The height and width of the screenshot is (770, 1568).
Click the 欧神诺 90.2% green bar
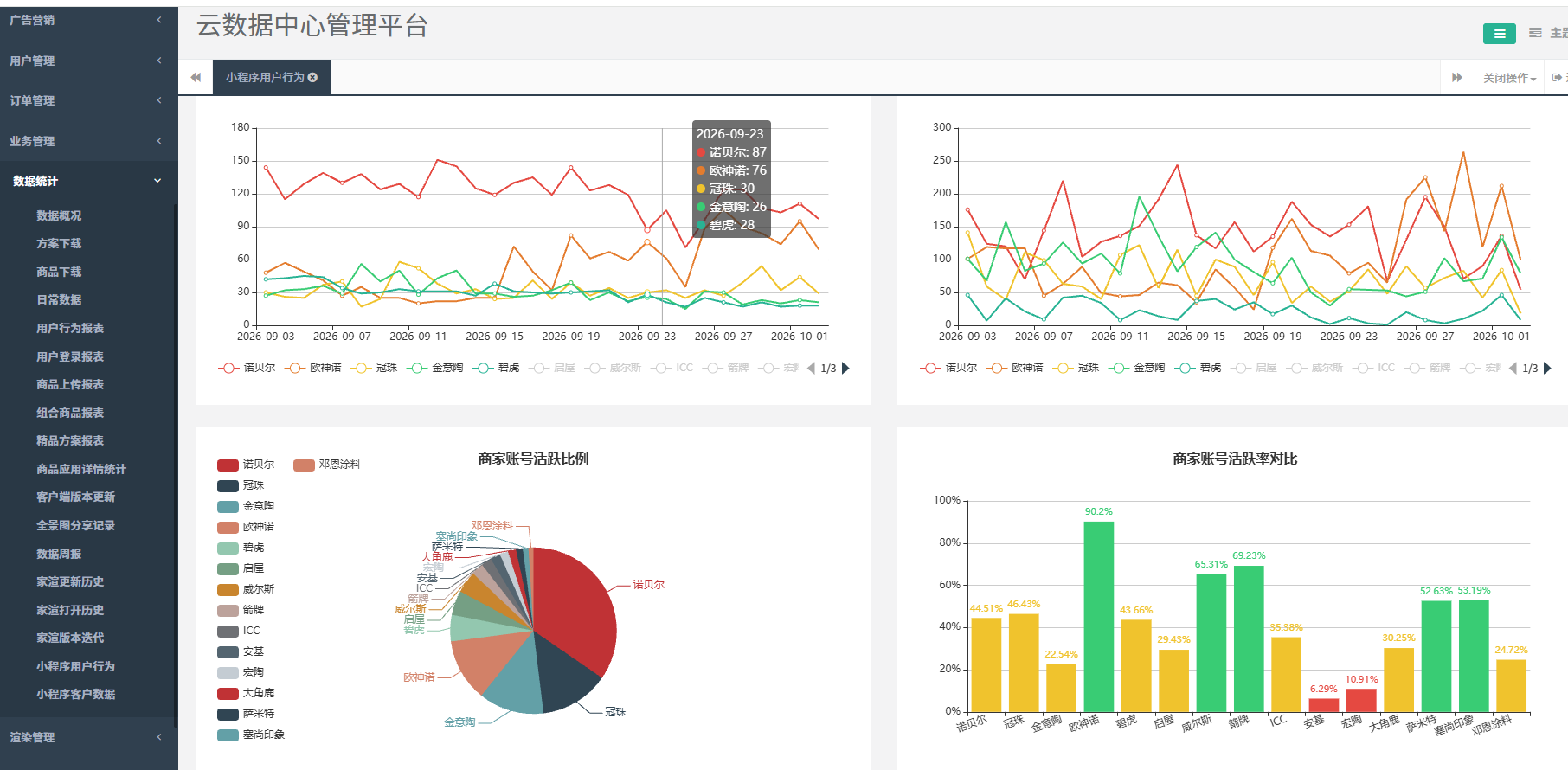click(1099, 617)
